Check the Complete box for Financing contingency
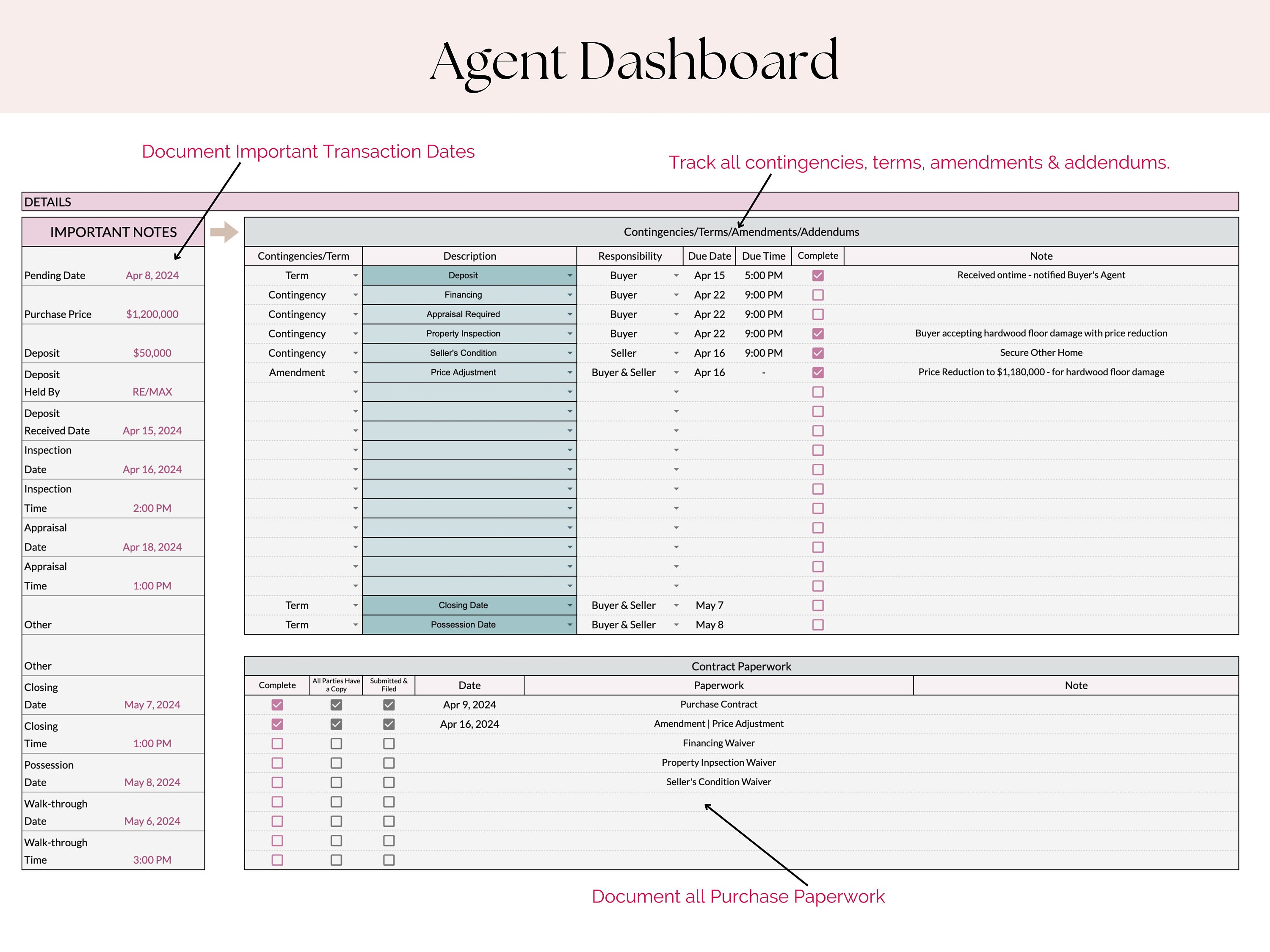 [x=817, y=295]
